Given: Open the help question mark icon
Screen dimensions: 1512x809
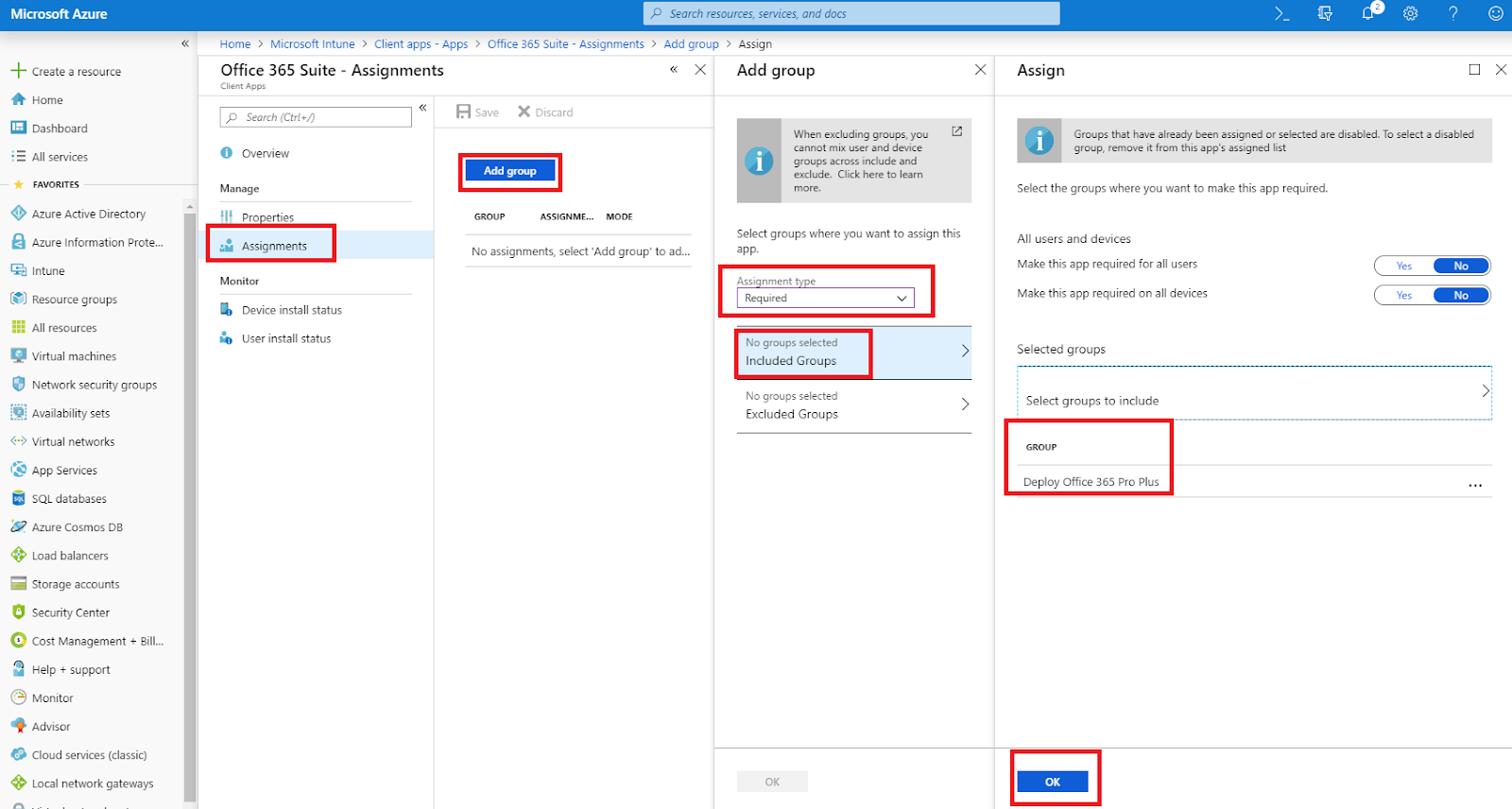Looking at the screenshot, I should click(x=1453, y=13).
